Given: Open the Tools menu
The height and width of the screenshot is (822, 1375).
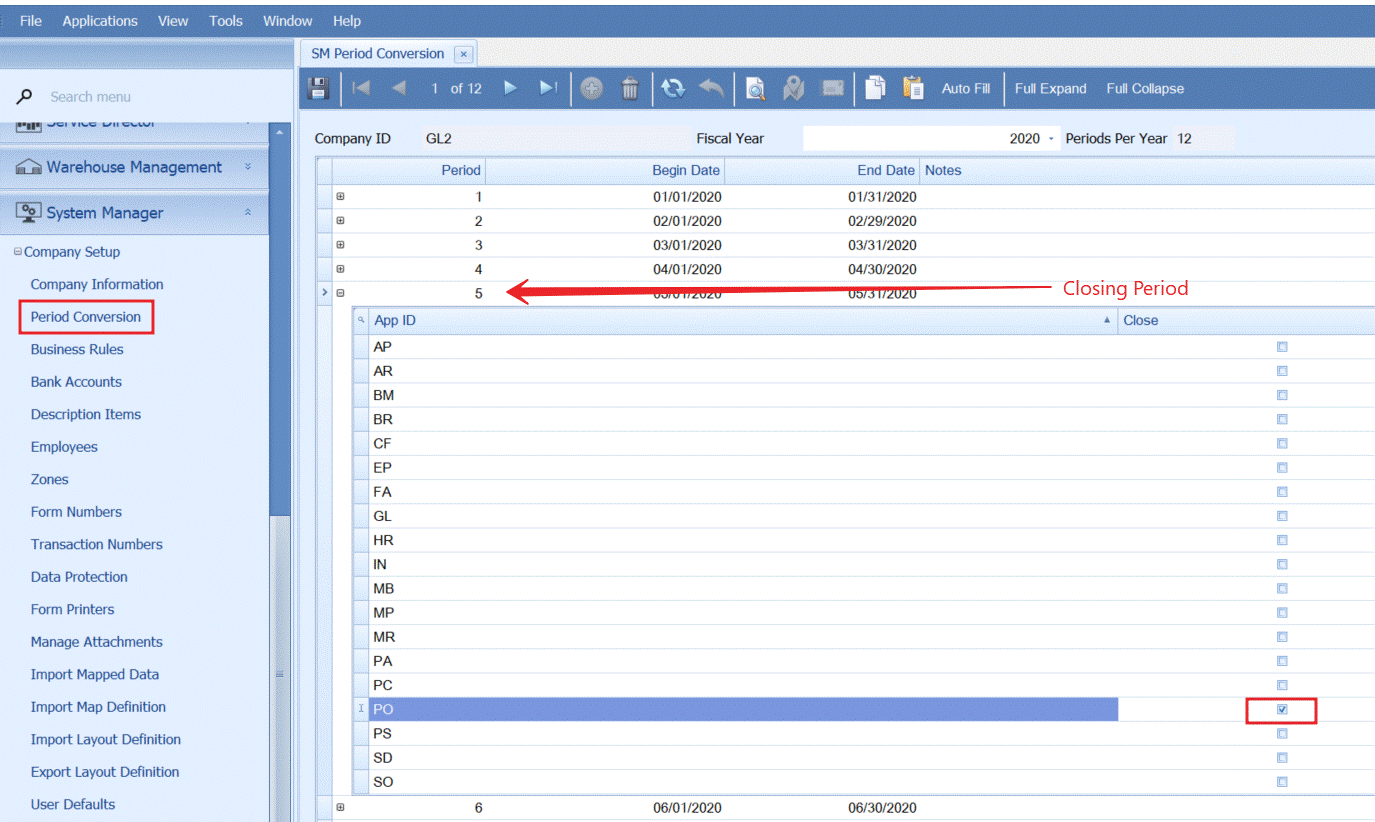Looking at the screenshot, I should pos(226,21).
